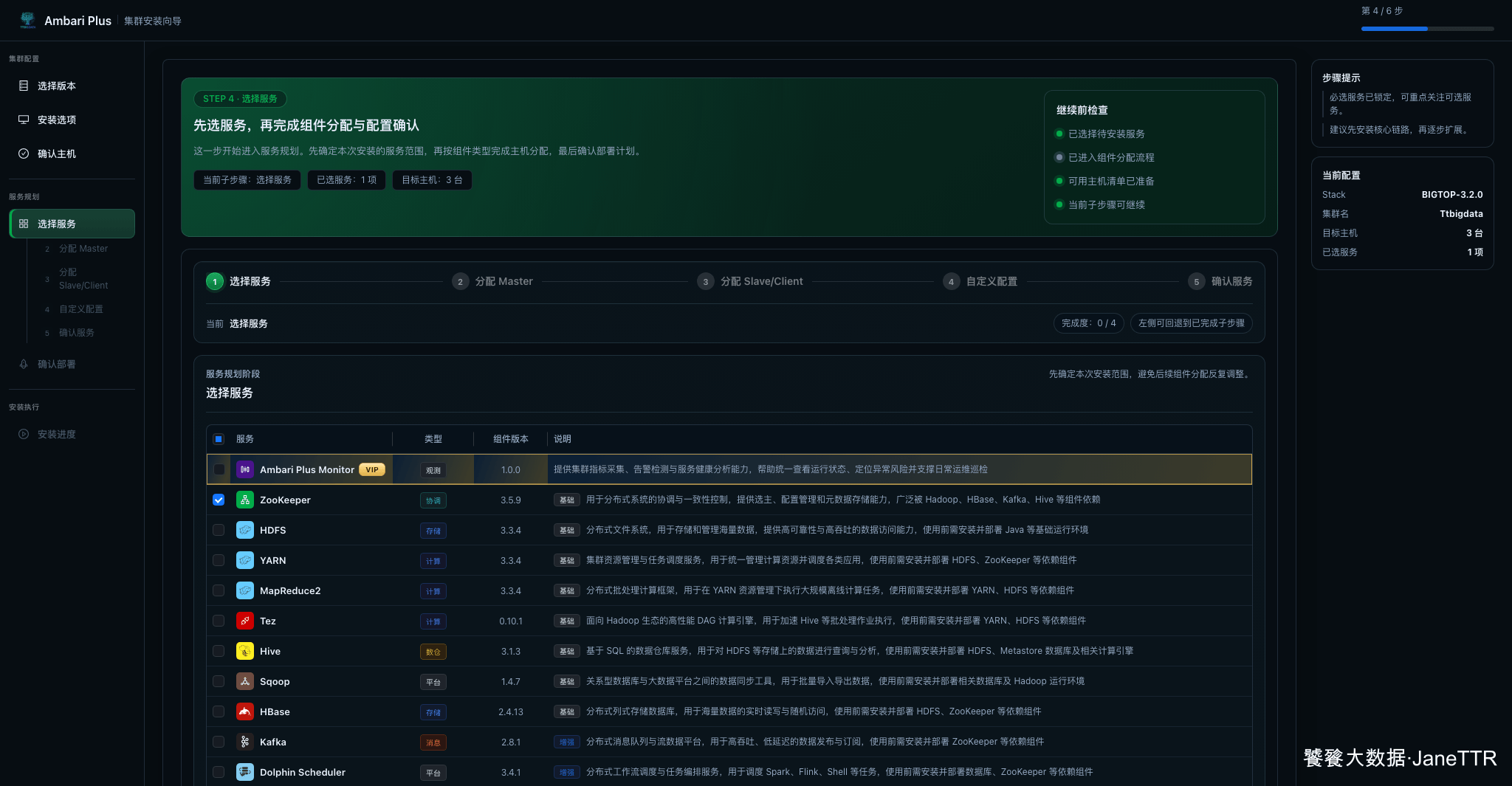The width and height of the screenshot is (1512, 786).
Task: Click the 确认部署 rocket icon
Action: tap(24, 364)
